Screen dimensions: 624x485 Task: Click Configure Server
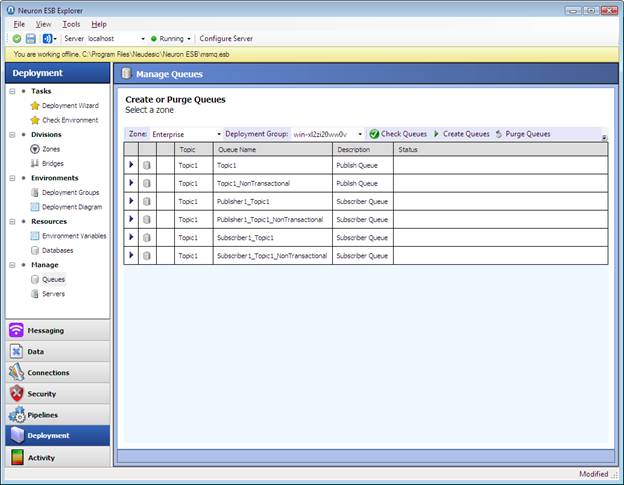click(226, 39)
